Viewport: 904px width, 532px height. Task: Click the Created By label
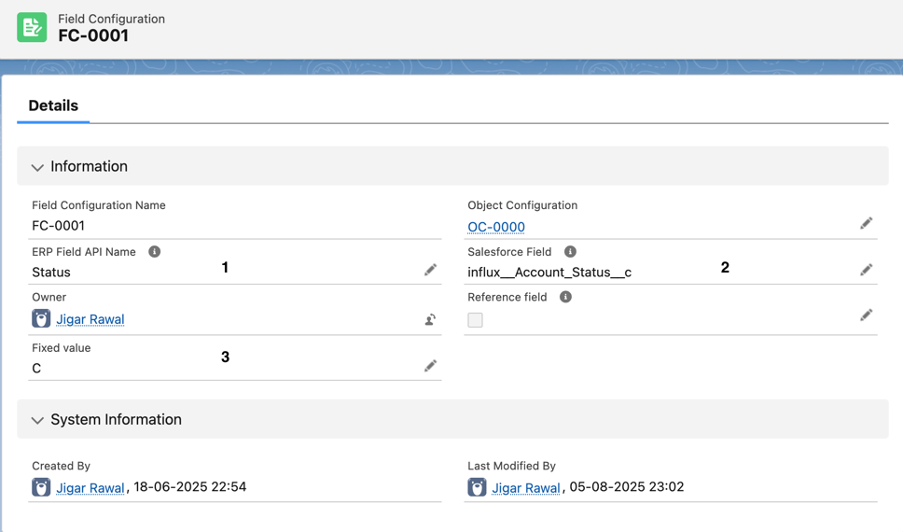click(x=61, y=466)
